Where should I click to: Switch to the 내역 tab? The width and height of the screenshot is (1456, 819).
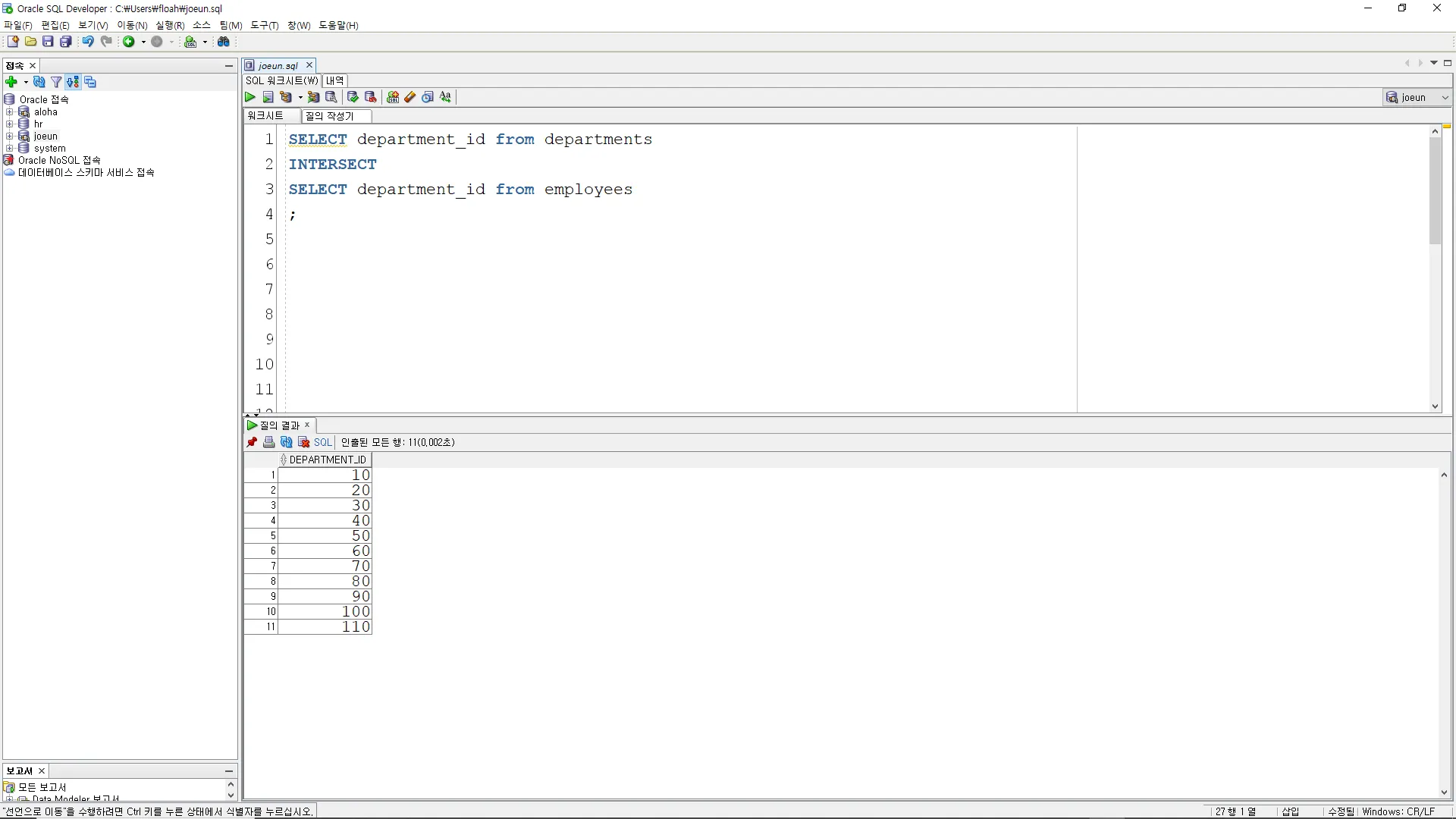[334, 80]
